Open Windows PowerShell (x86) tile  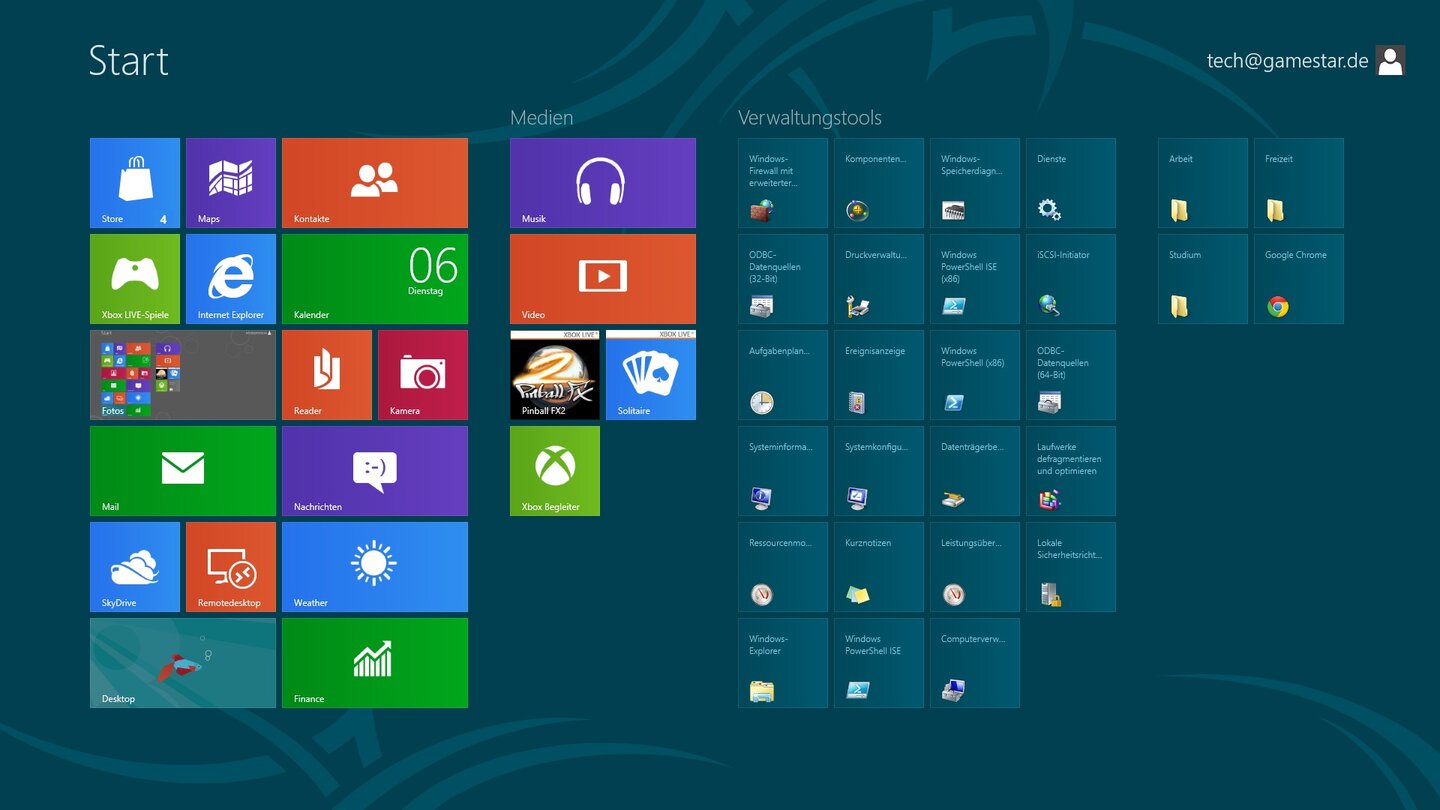[x=975, y=375]
